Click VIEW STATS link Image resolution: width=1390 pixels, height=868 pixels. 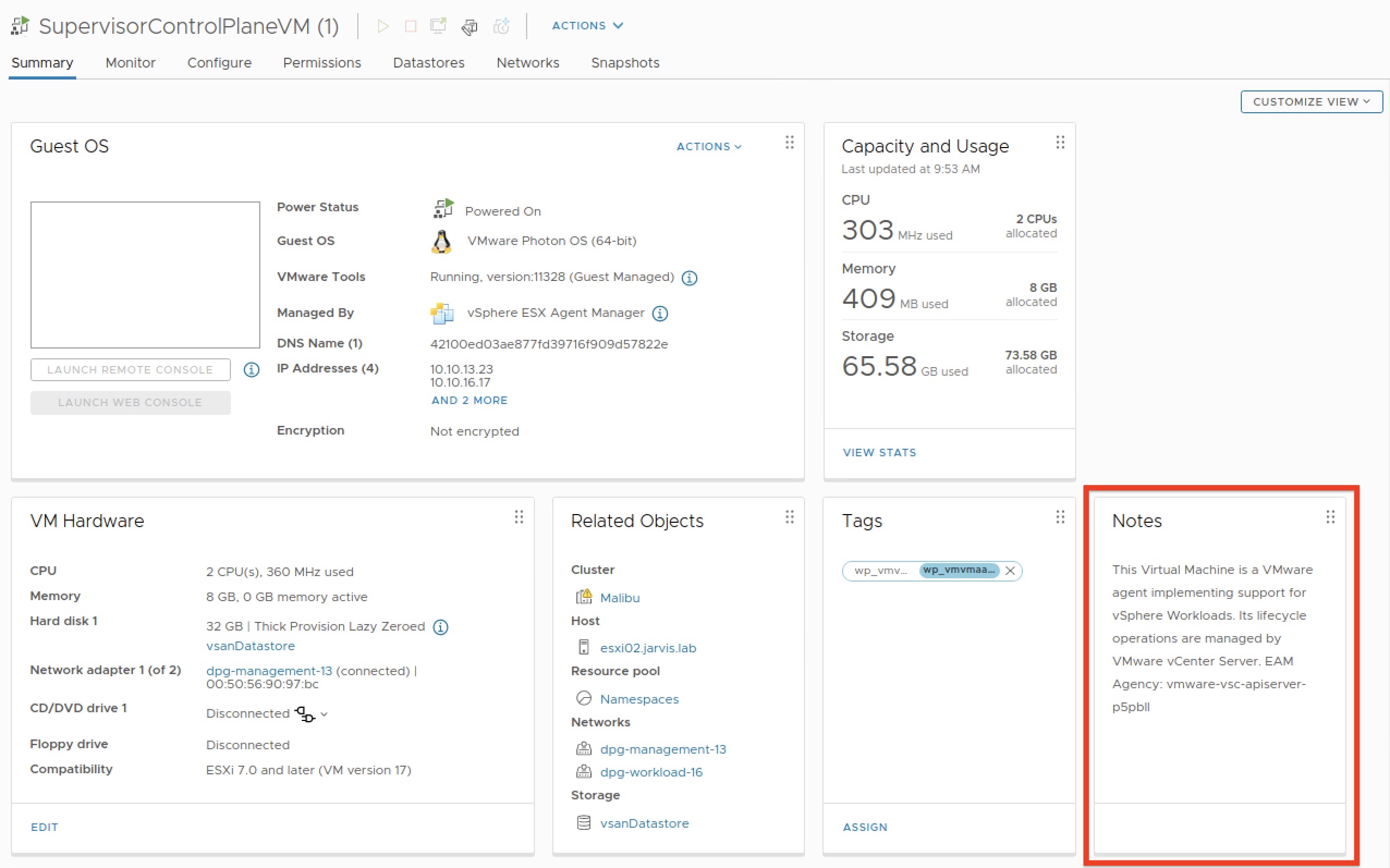click(x=879, y=453)
